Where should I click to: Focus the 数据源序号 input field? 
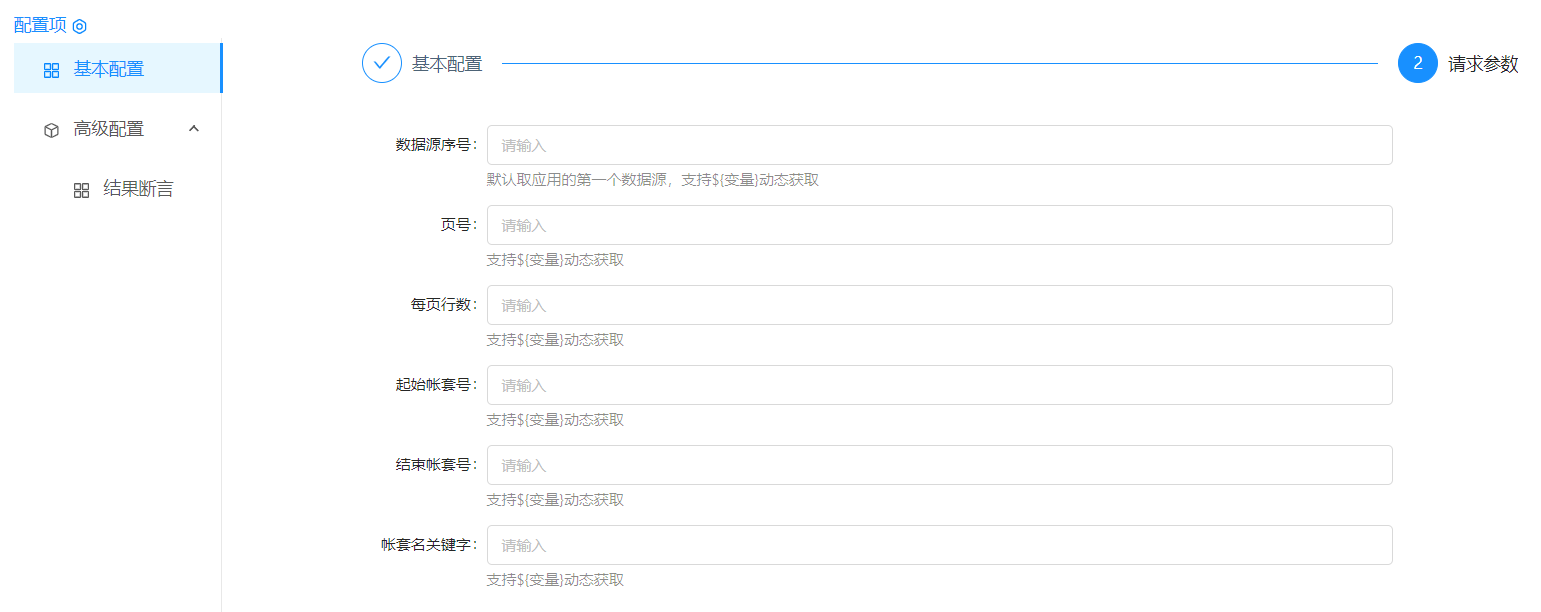pos(939,145)
